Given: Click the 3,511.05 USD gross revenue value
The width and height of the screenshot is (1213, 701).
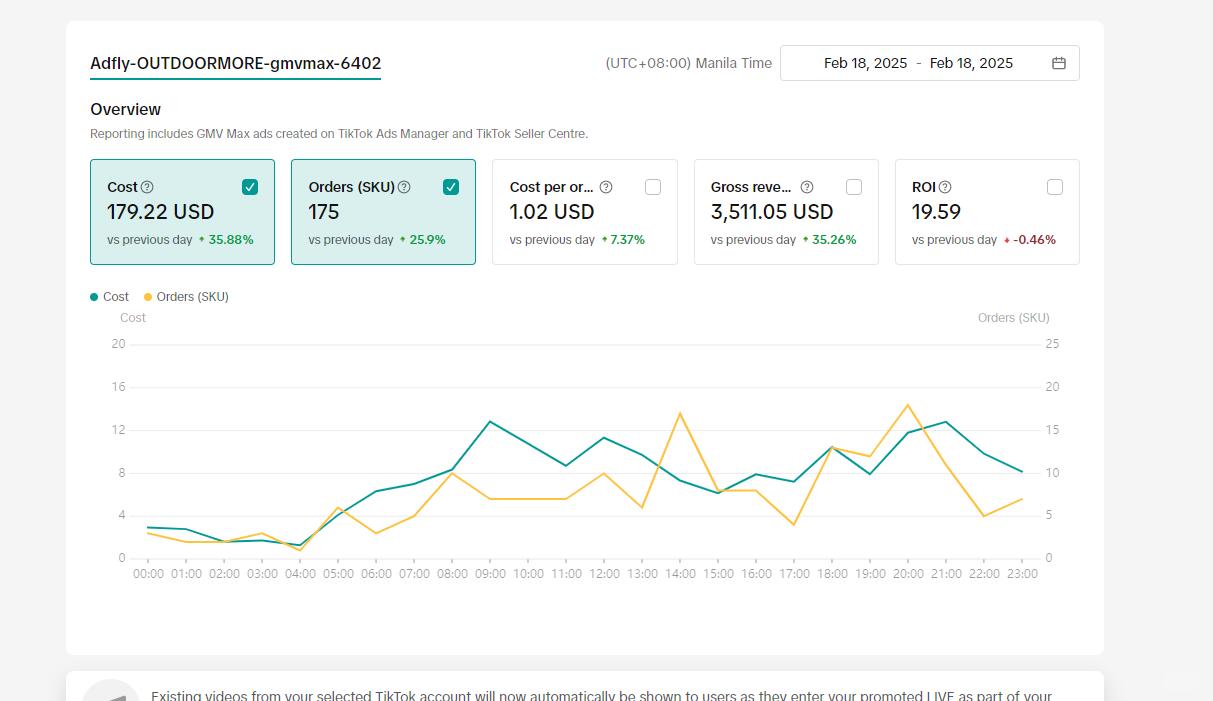Looking at the screenshot, I should (772, 212).
